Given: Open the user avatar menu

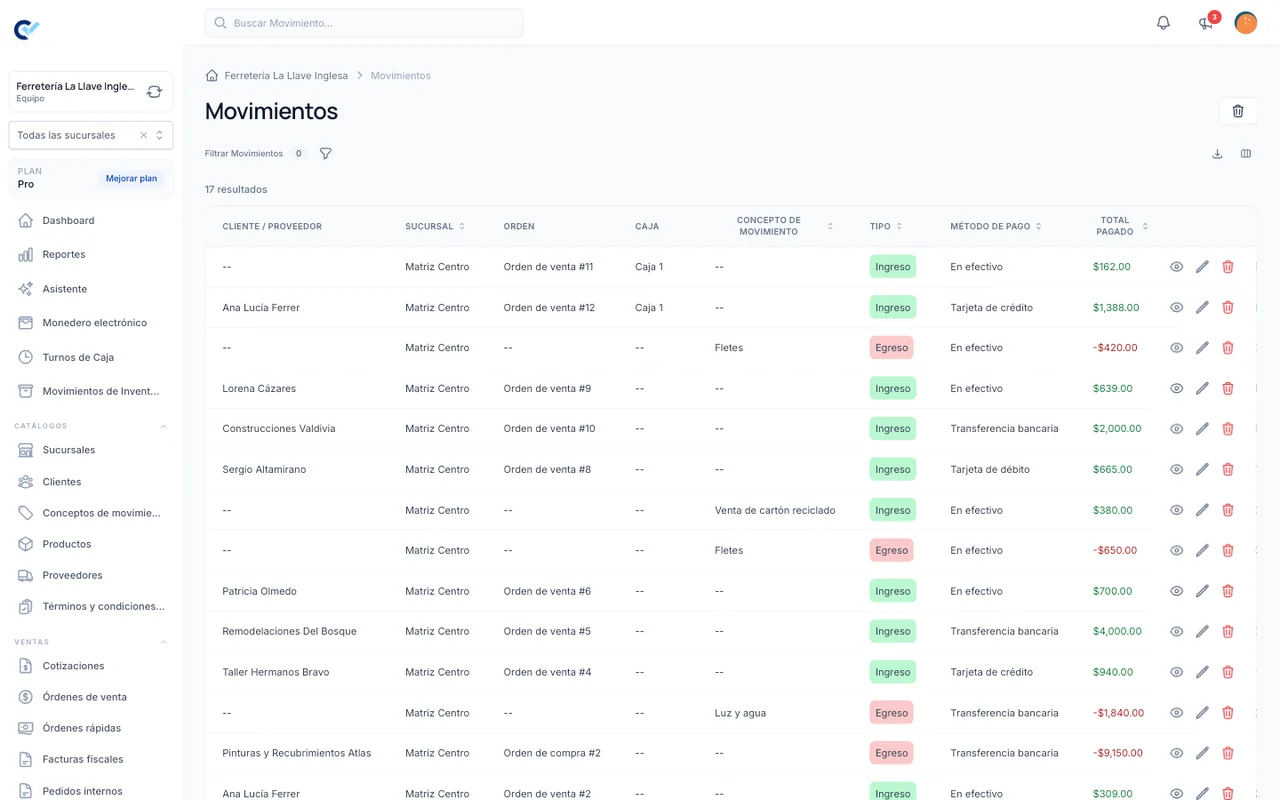Looking at the screenshot, I should (x=1245, y=23).
